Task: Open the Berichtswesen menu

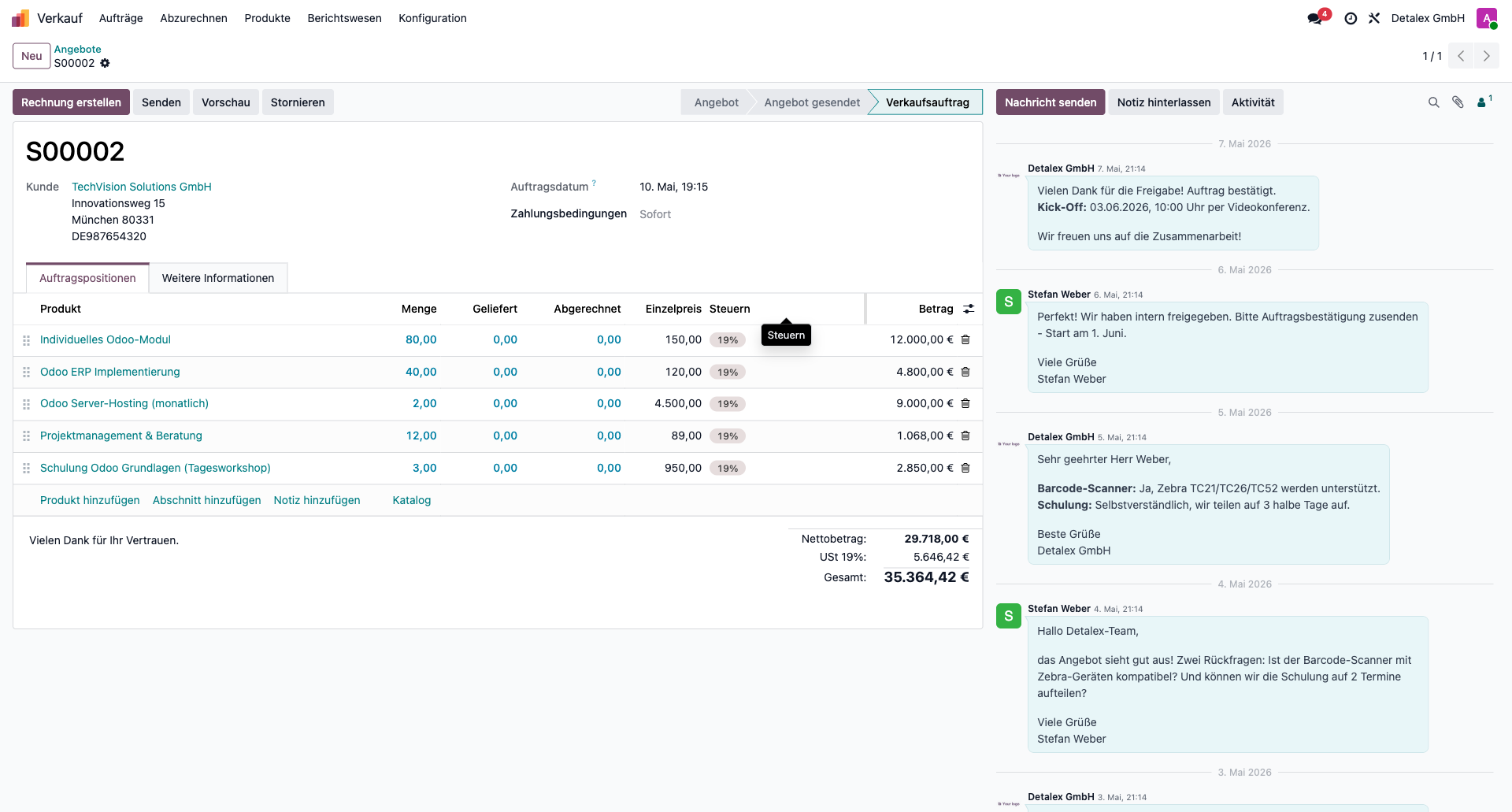Action: click(x=345, y=18)
